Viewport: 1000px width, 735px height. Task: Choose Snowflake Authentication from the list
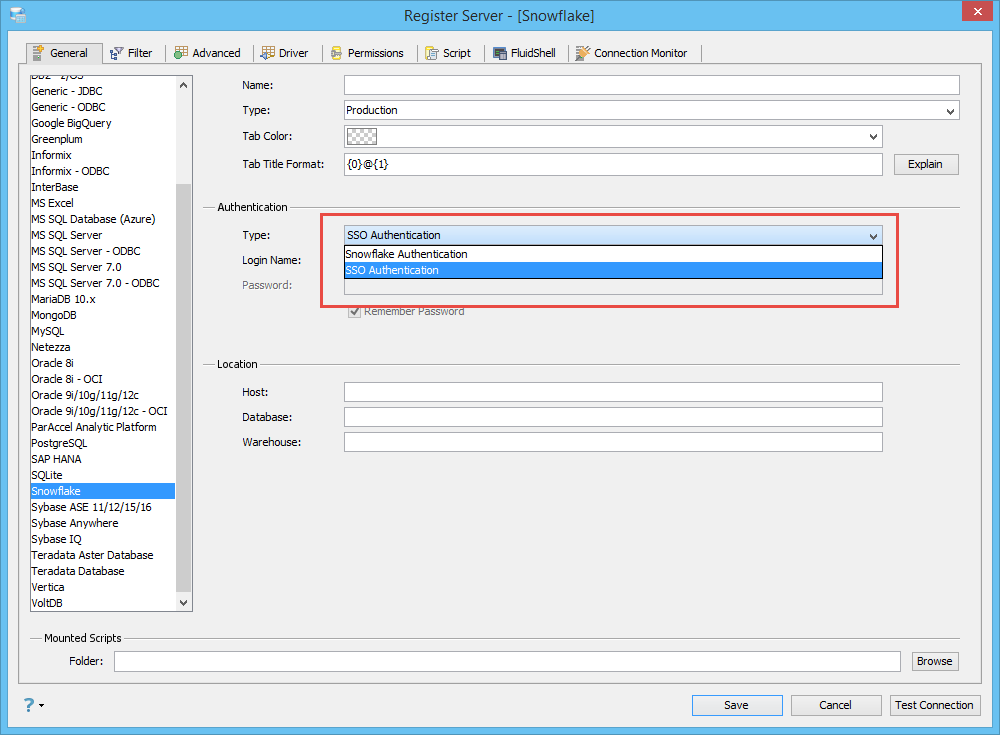click(613, 254)
